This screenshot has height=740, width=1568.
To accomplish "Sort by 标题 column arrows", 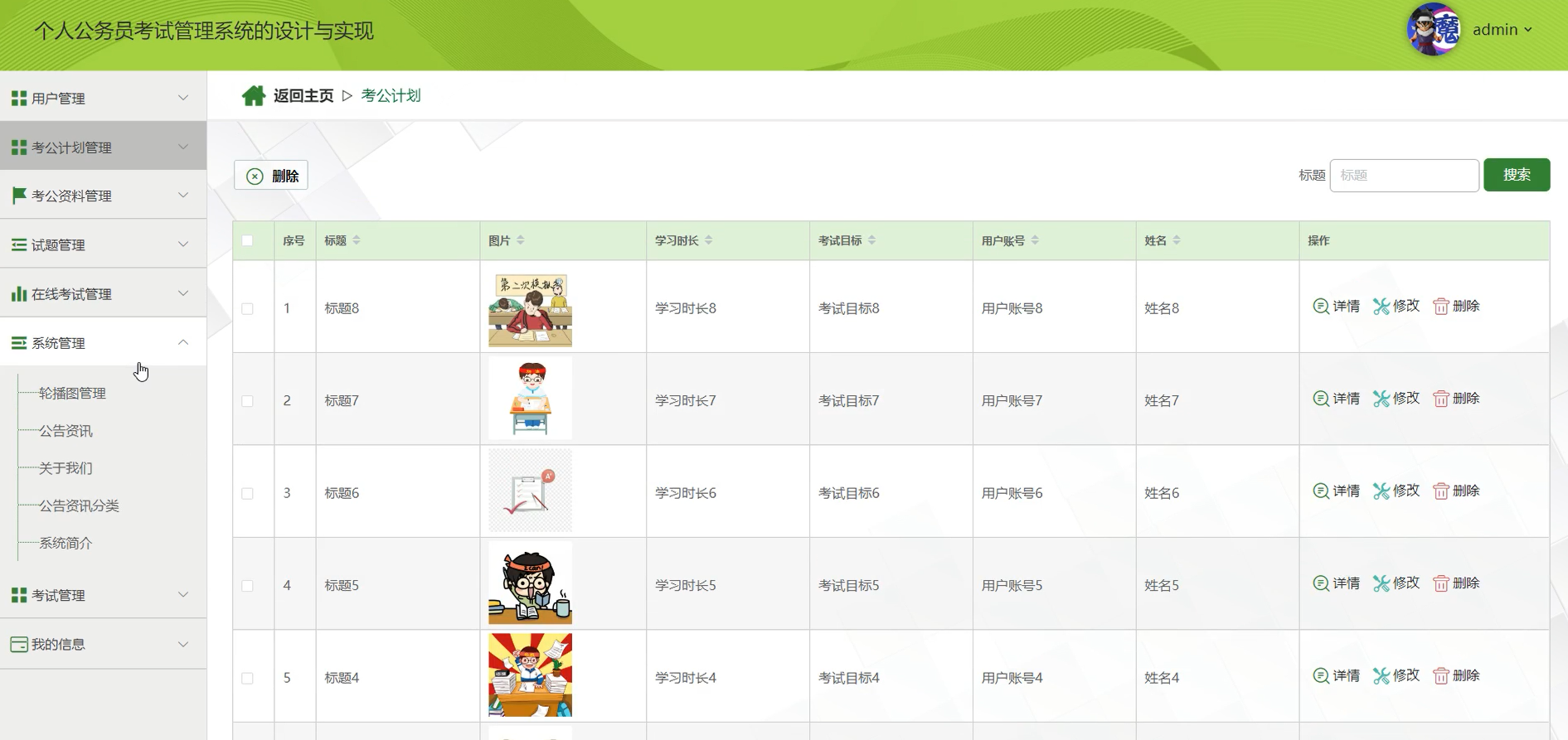I will [357, 240].
